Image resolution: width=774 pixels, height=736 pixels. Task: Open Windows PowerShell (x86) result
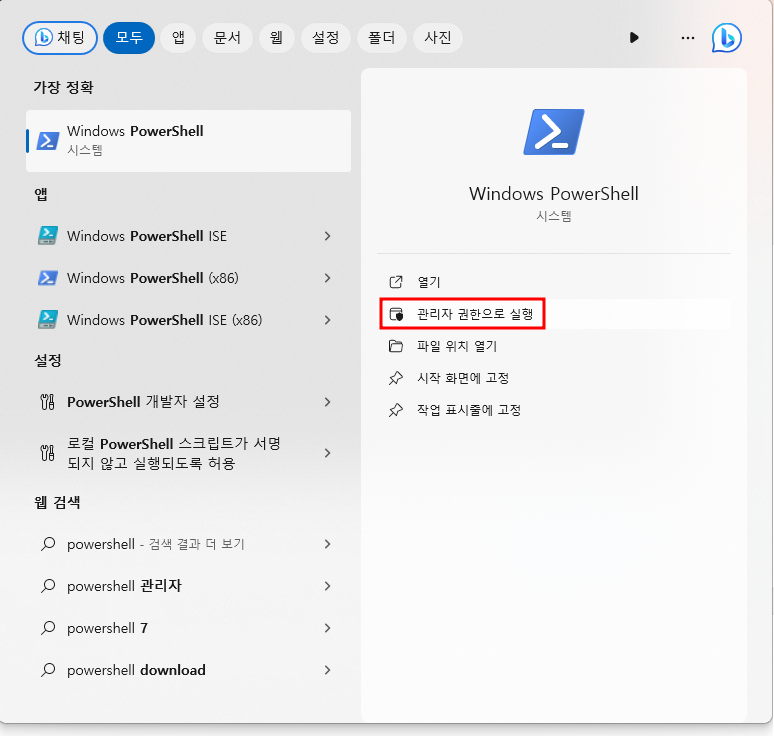pyautogui.click(x=189, y=278)
